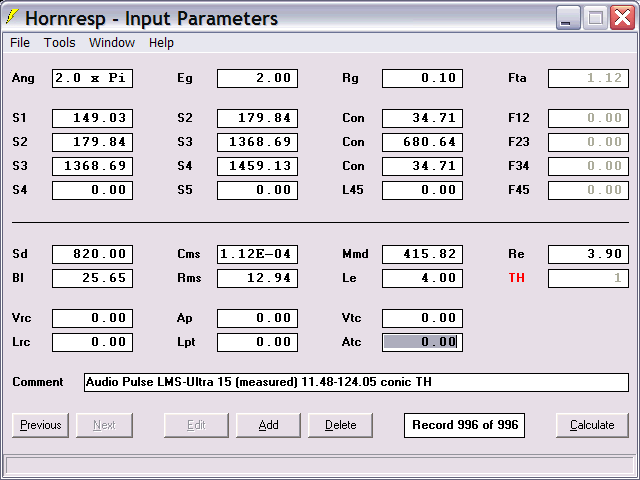Select the Sd field with value 820.00
Screen dimensions: 640x480
92,254
